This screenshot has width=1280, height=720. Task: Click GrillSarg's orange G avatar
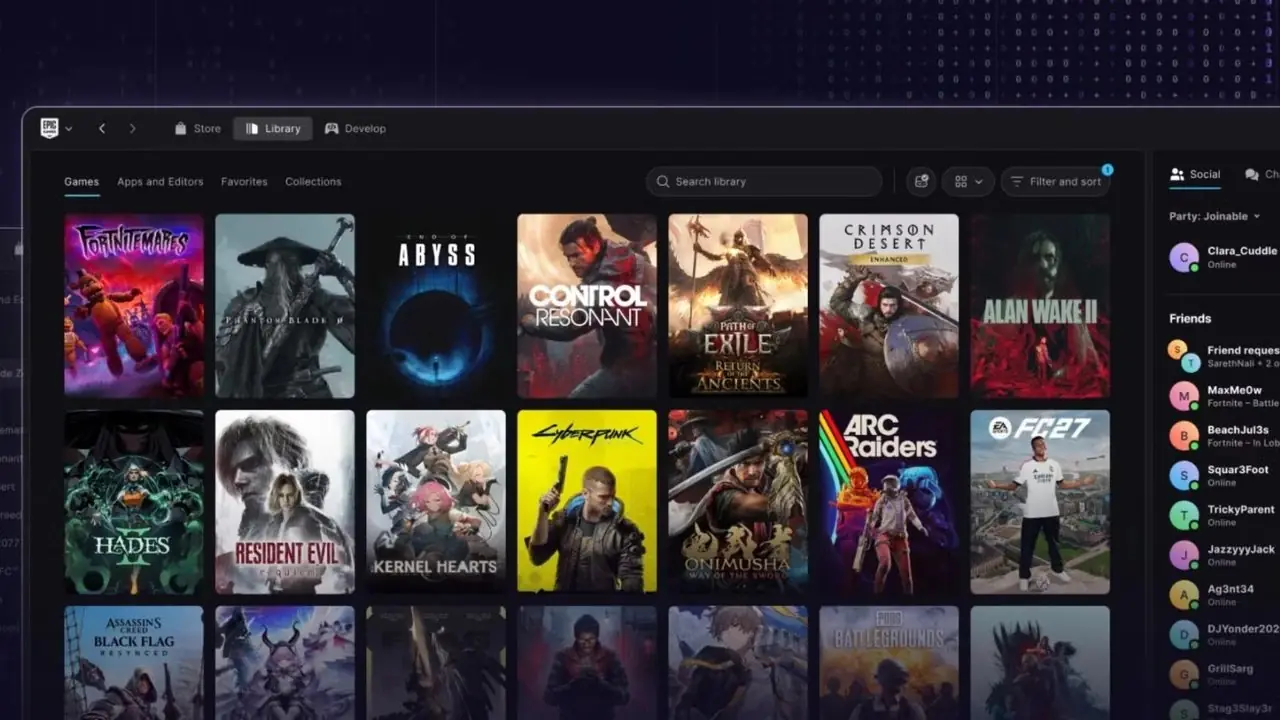pos(1184,675)
